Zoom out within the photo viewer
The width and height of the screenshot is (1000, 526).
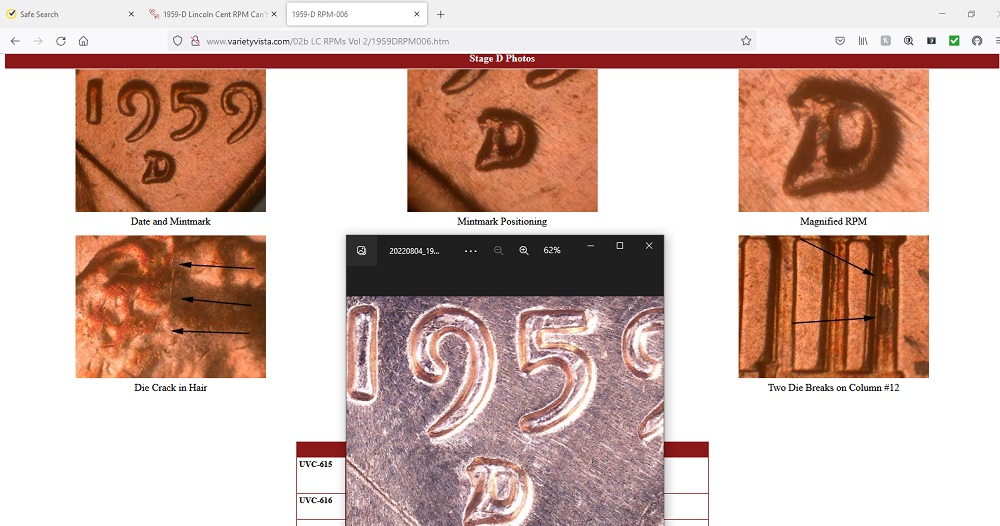[x=499, y=251]
